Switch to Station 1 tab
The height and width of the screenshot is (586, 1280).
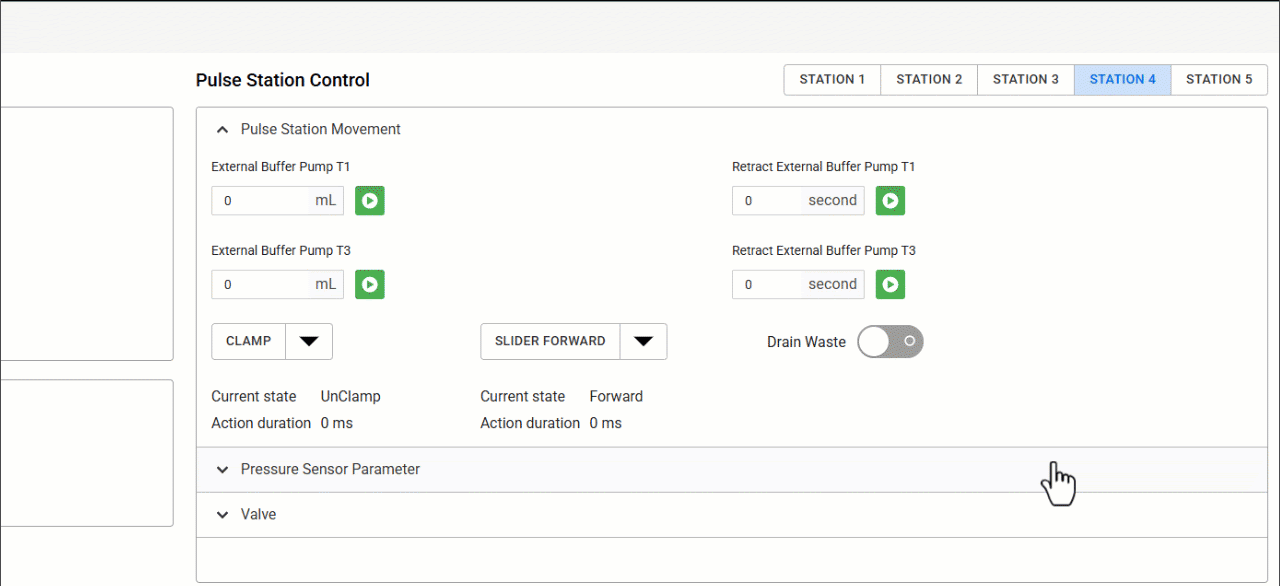point(832,80)
